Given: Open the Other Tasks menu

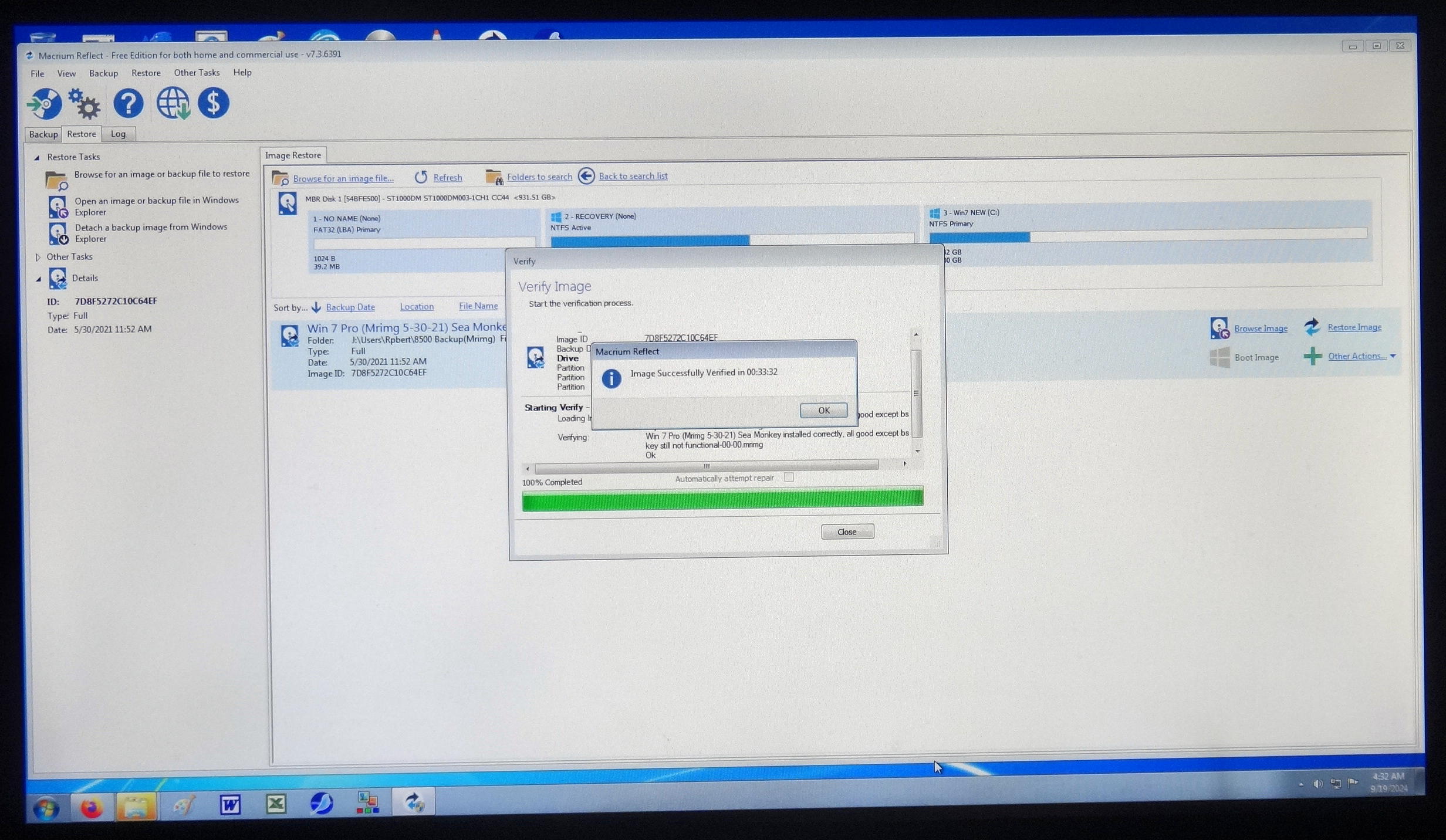Looking at the screenshot, I should 197,72.
